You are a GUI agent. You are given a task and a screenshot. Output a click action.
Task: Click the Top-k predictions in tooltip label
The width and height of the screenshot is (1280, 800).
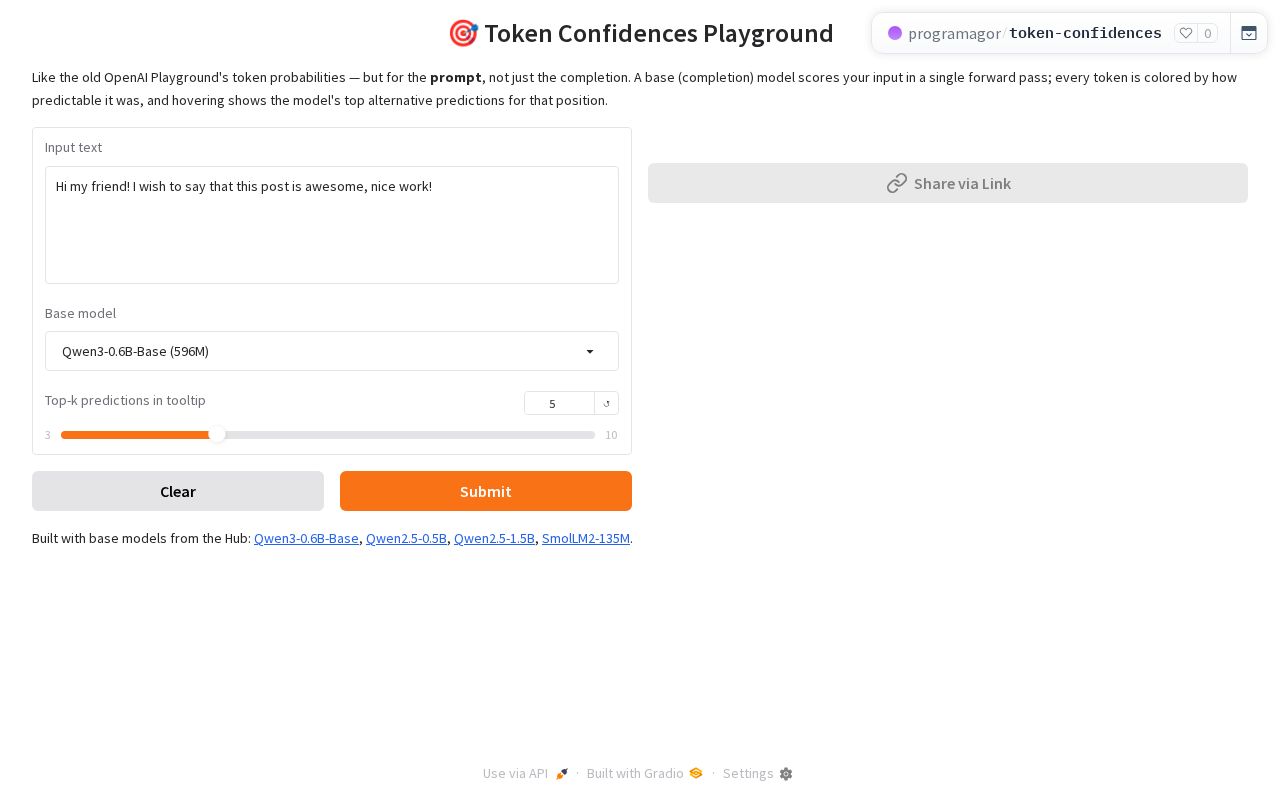tap(125, 400)
